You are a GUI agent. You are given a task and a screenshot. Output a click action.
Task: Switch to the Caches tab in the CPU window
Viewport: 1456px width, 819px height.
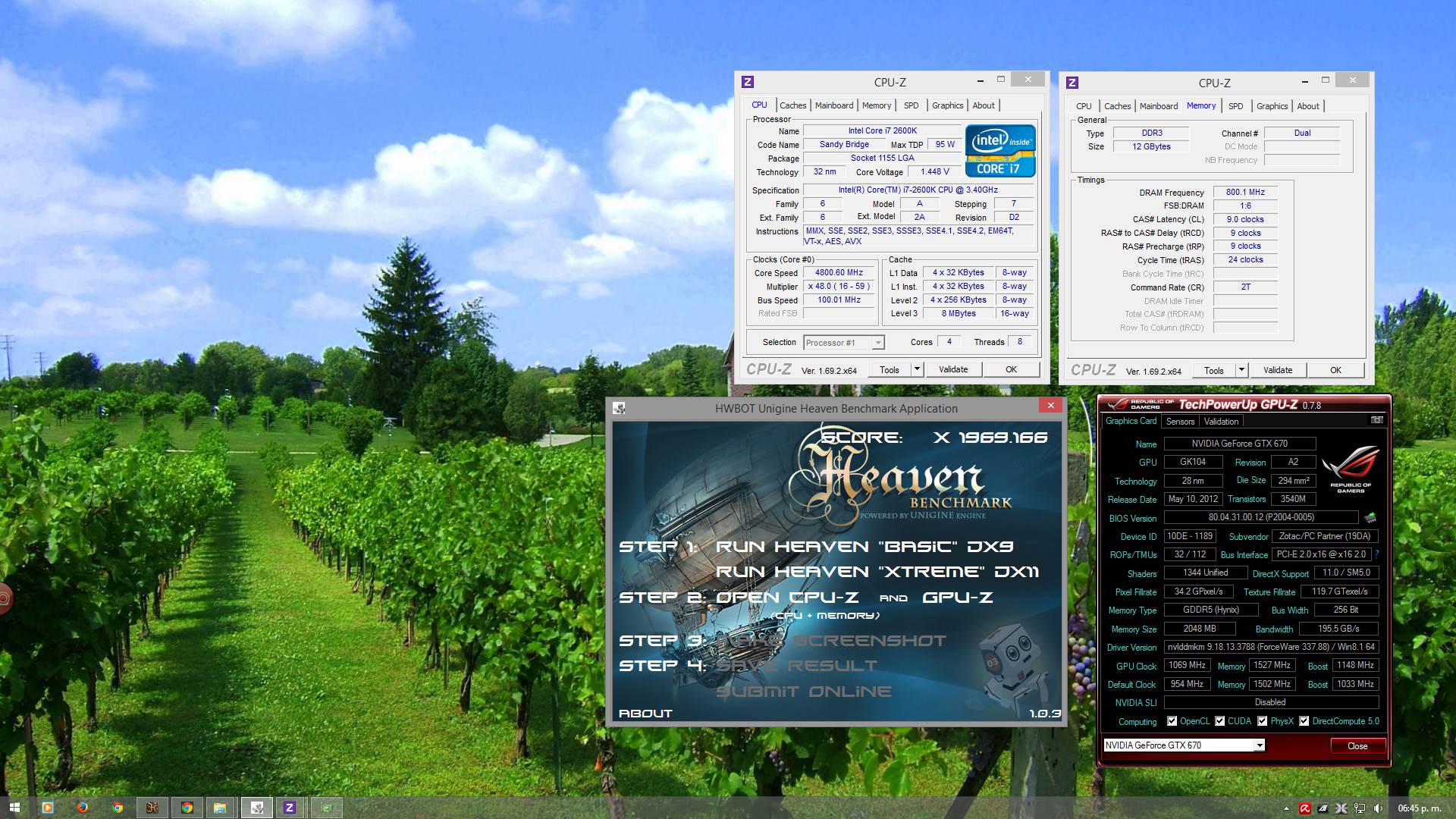pyautogui.click(x=792, y=105)
